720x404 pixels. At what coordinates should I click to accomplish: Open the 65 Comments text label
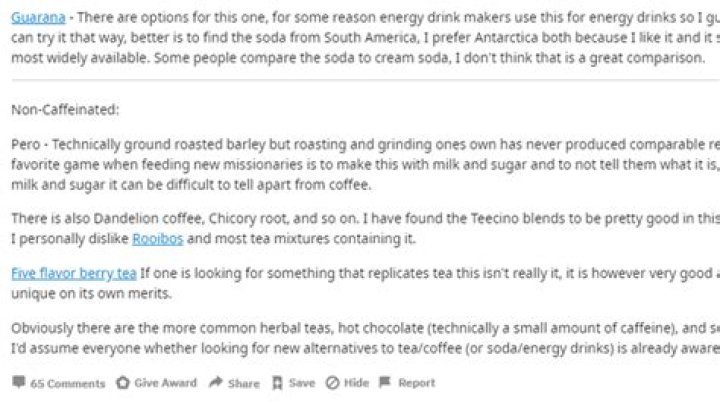[x=68, y=383]
